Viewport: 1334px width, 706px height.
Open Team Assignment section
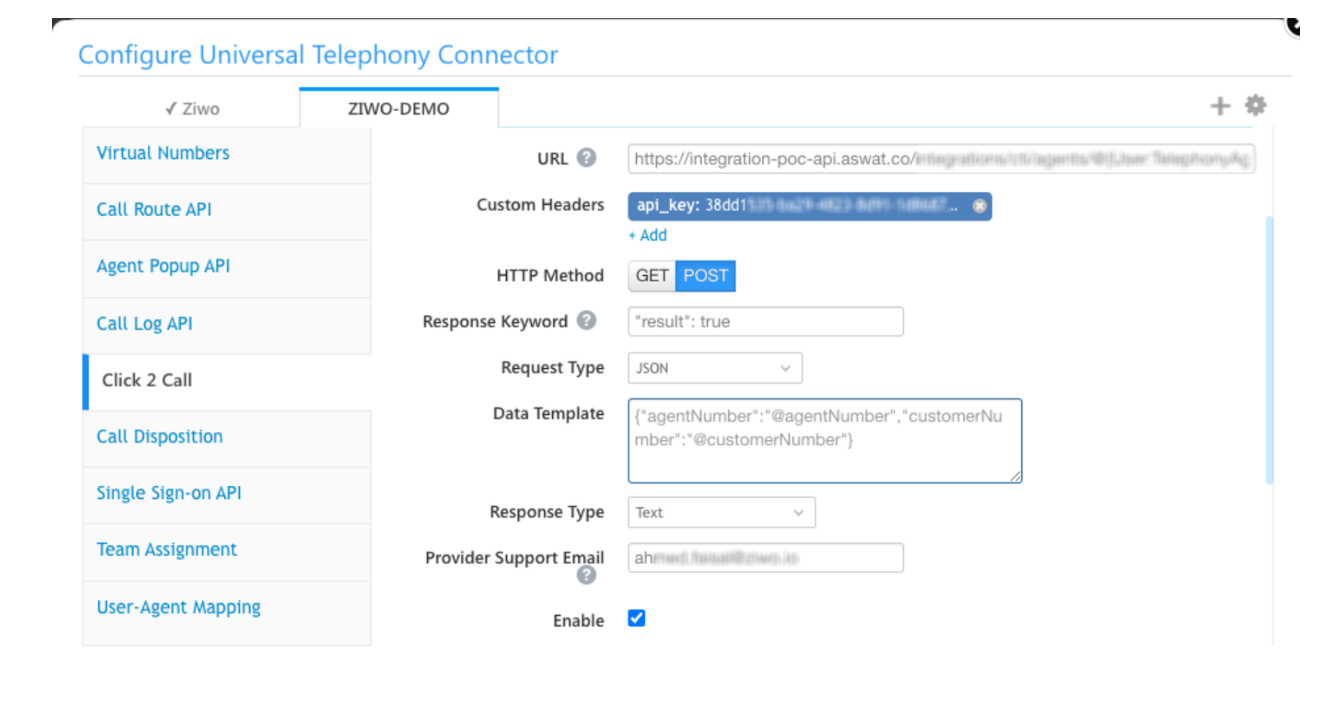coord(227,552)
